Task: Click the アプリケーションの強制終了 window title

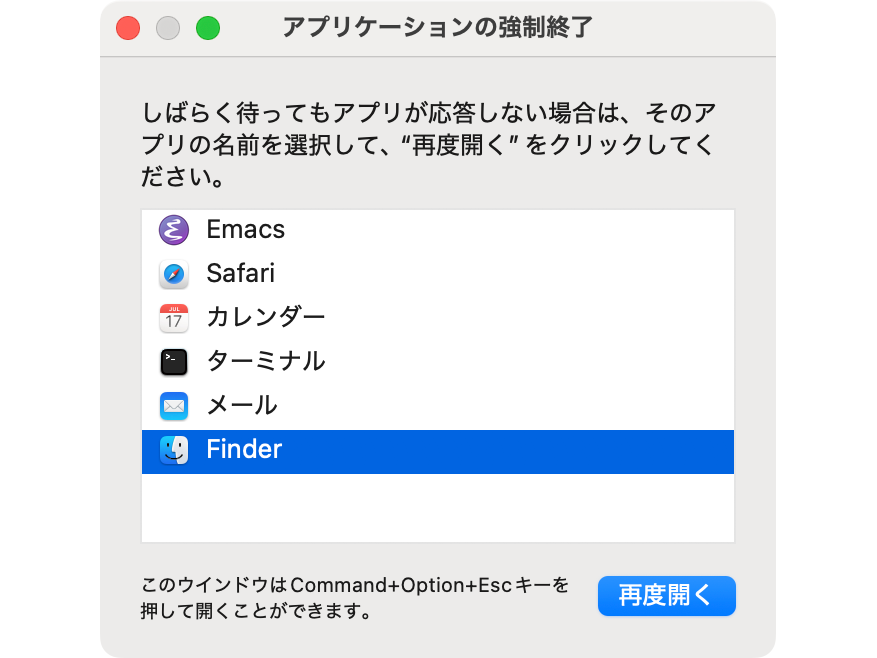Action: (x=437, y=27)
